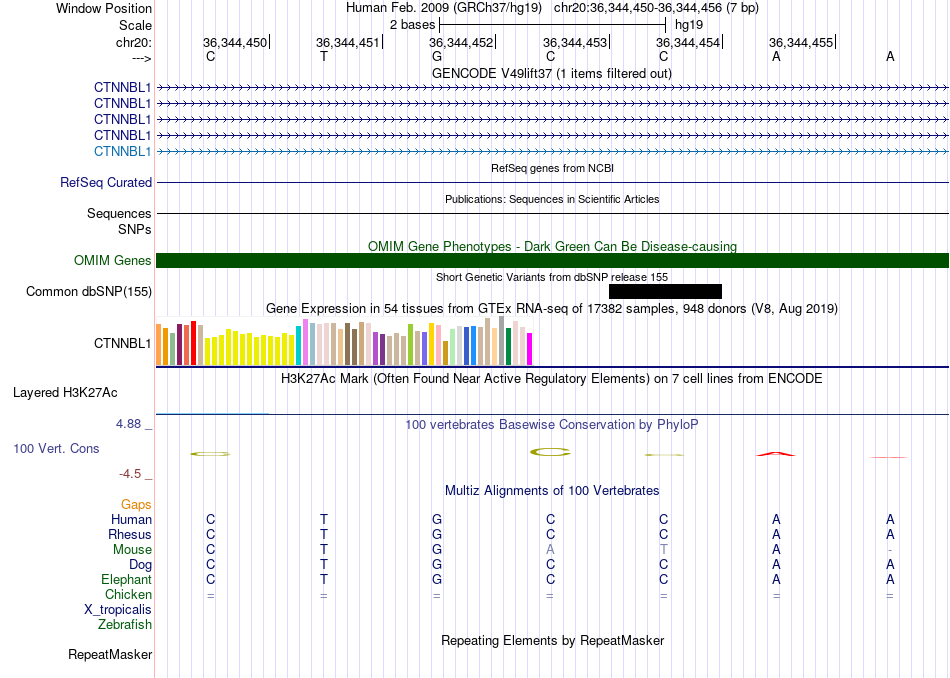Screen dimensions: 950x678
Task: Click the RepeatMasker track label
Action: click(x=110, y=654)
